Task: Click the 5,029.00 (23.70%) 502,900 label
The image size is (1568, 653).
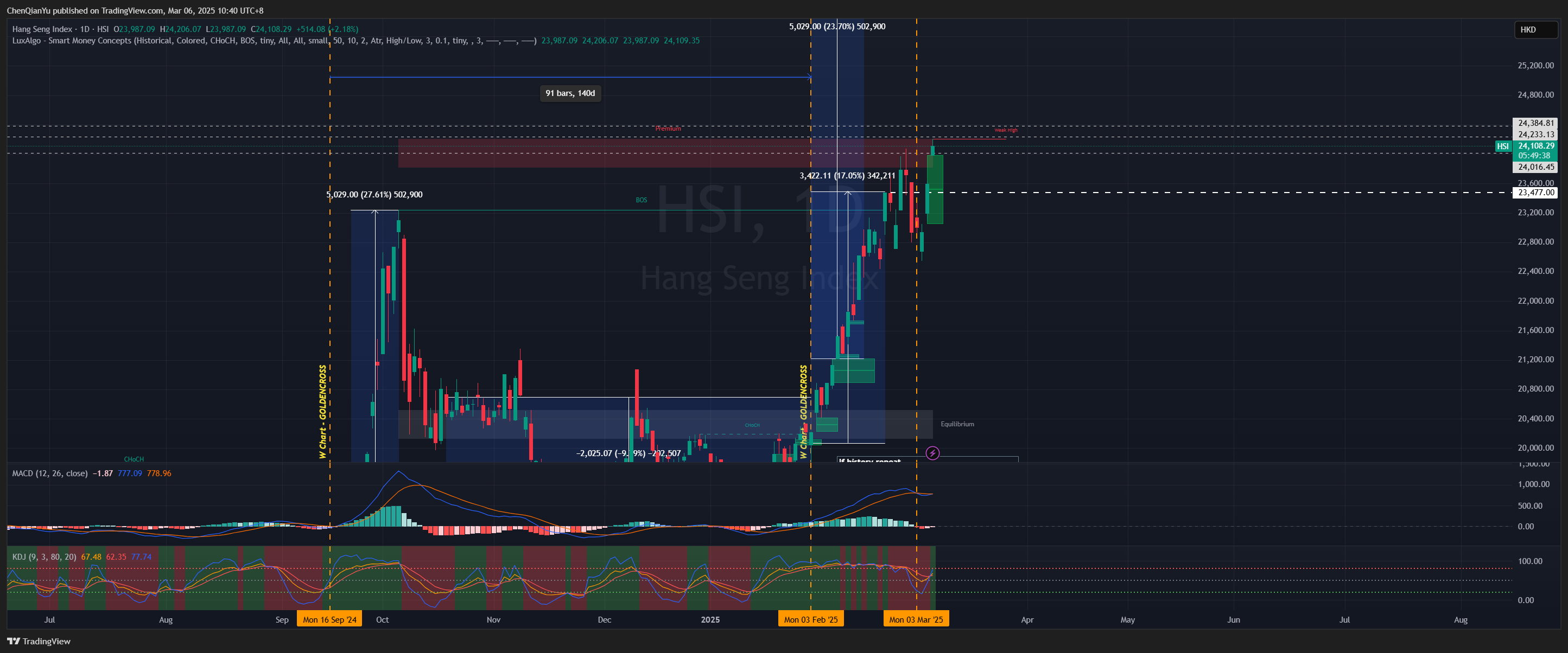Action: click(x=837, y=27)
